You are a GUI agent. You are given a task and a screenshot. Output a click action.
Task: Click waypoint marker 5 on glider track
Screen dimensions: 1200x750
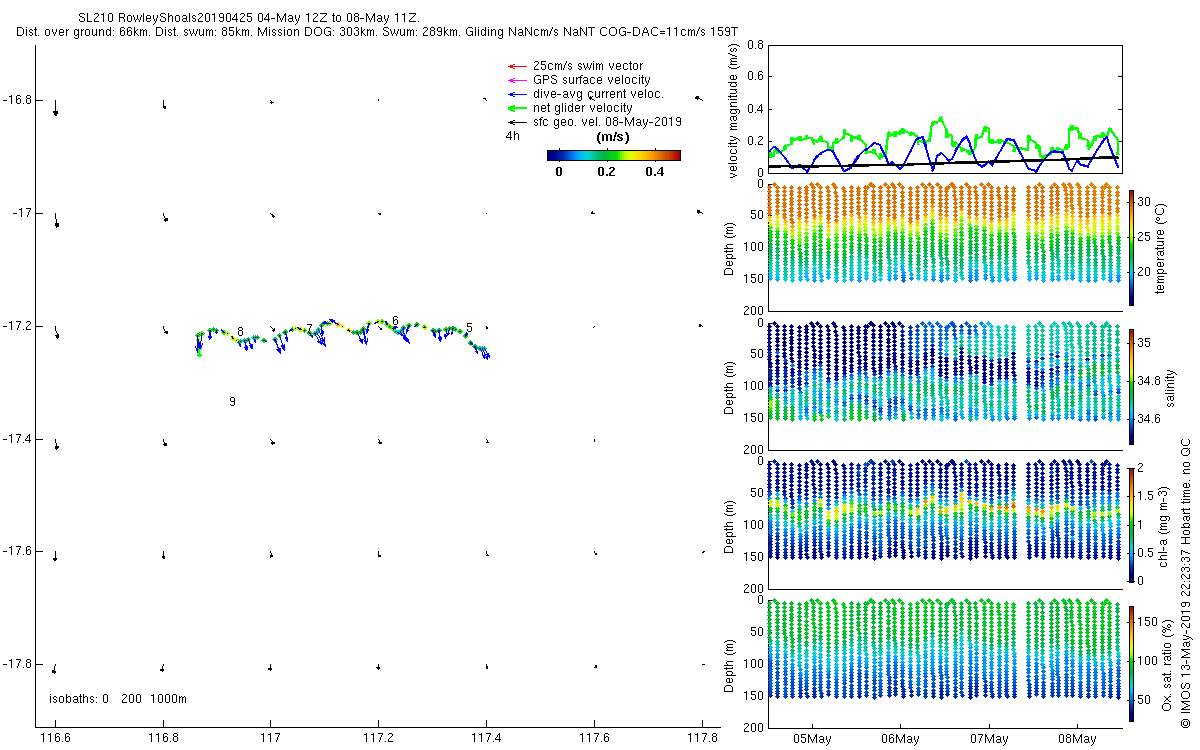469,328
